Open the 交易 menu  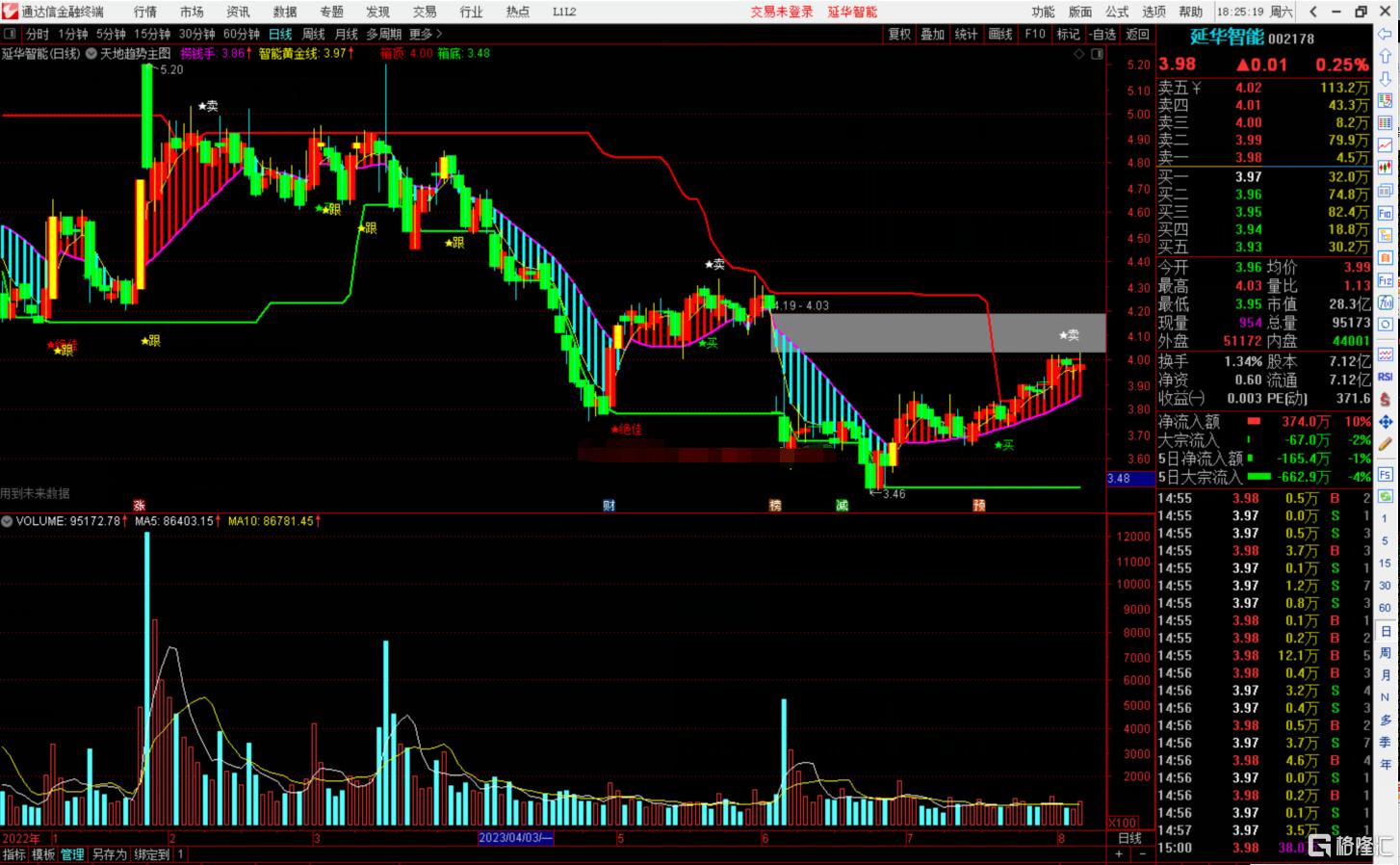(425, 12)
